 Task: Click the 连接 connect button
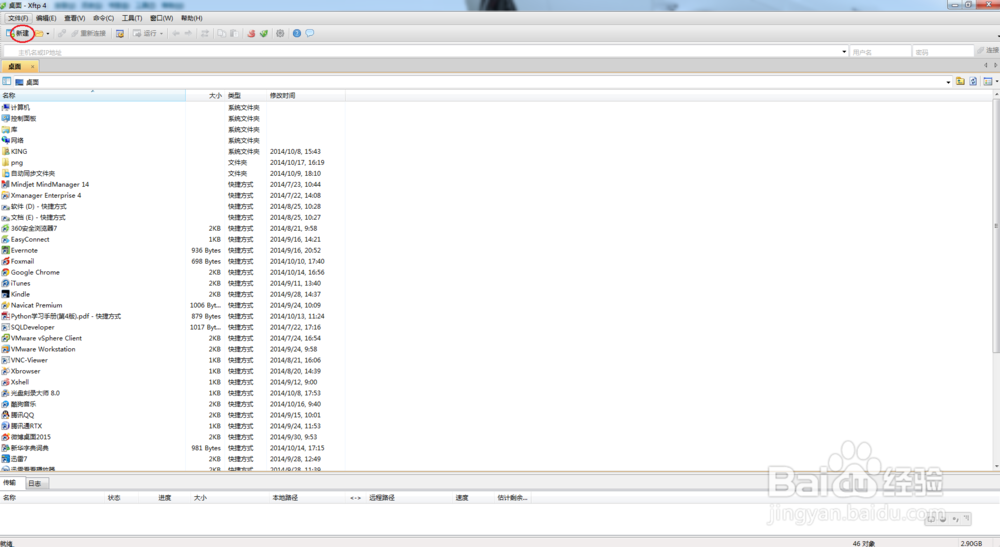pos(988,50)
